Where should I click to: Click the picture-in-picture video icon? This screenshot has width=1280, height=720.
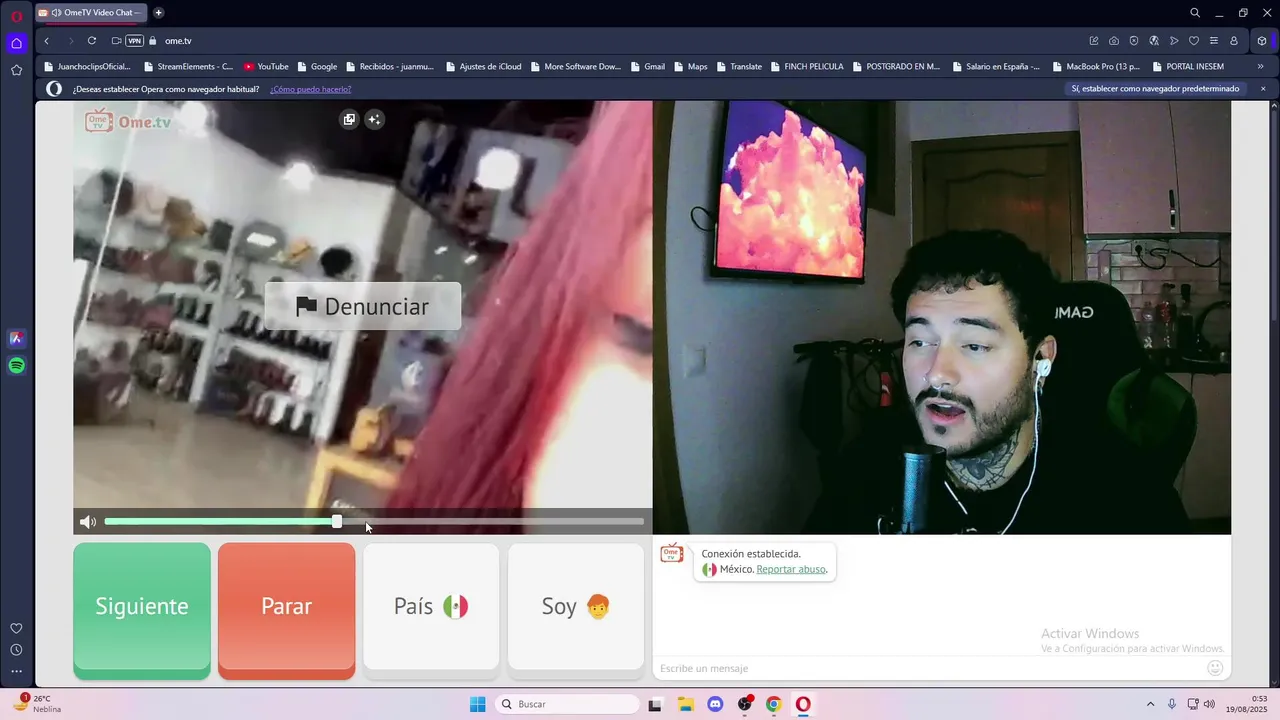click(x=349, y=119)
